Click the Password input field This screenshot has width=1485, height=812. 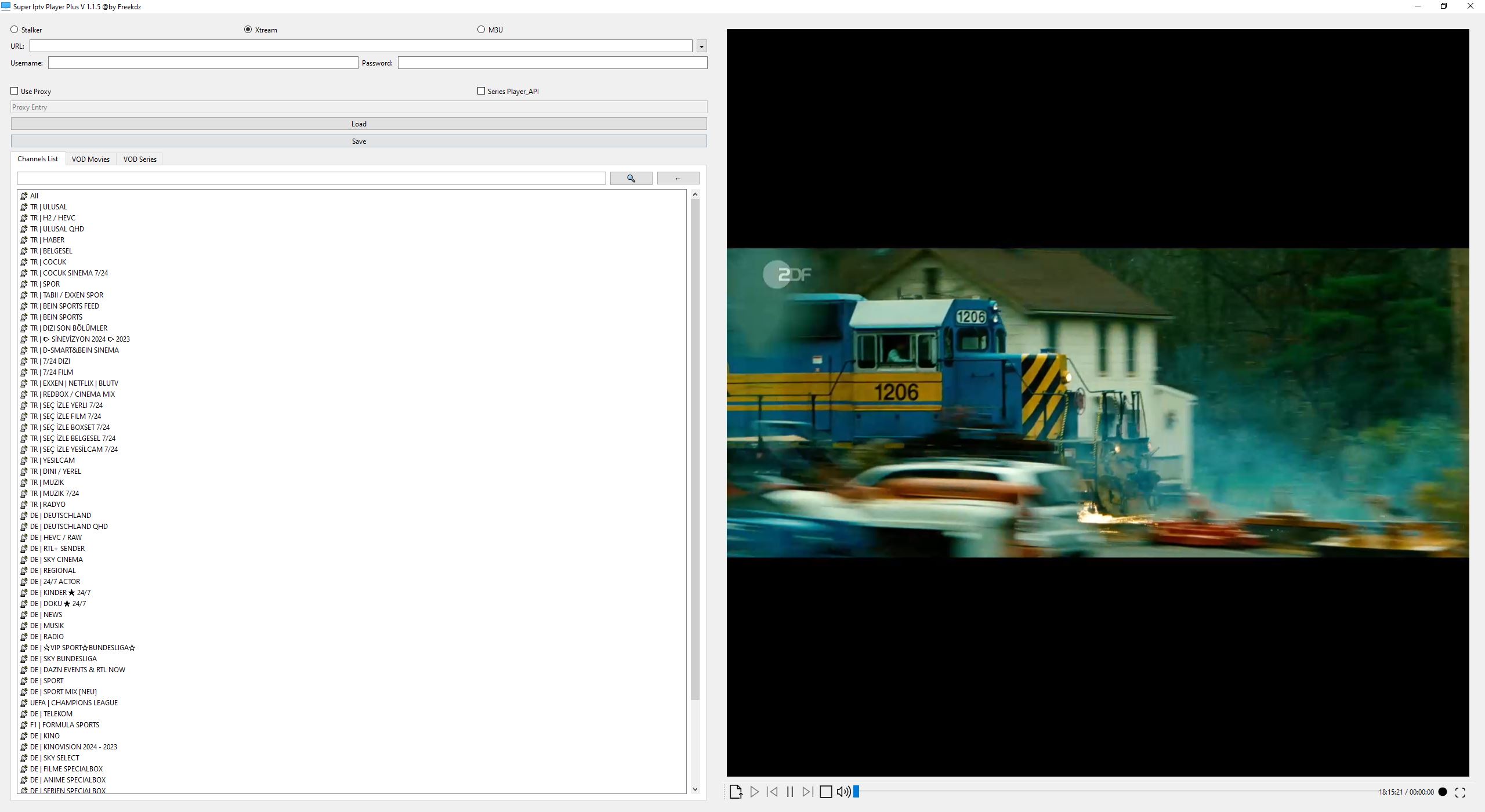click(x=553, y=63)
